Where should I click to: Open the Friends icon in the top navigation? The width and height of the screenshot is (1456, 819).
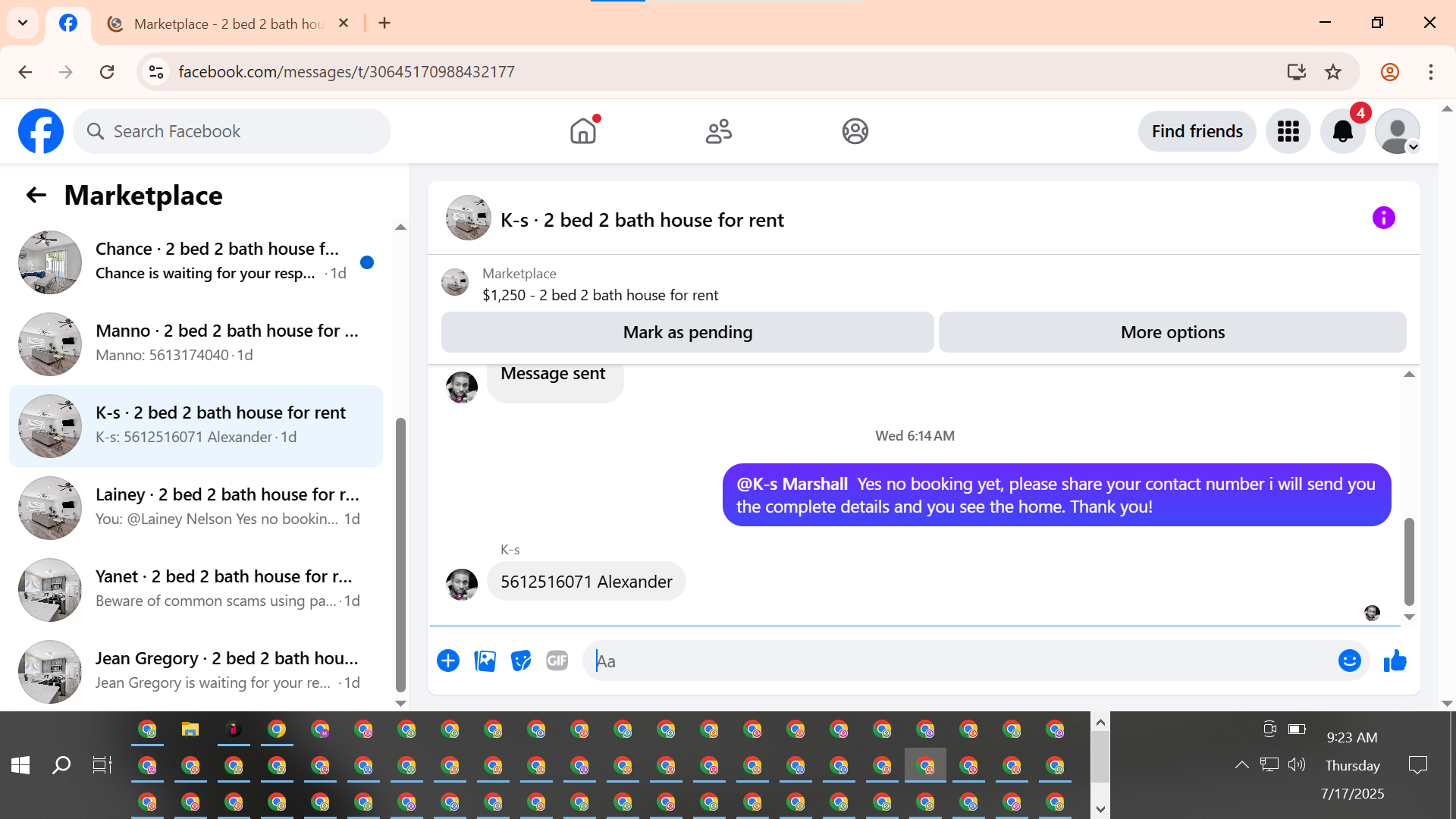click(x=719, y=131)
